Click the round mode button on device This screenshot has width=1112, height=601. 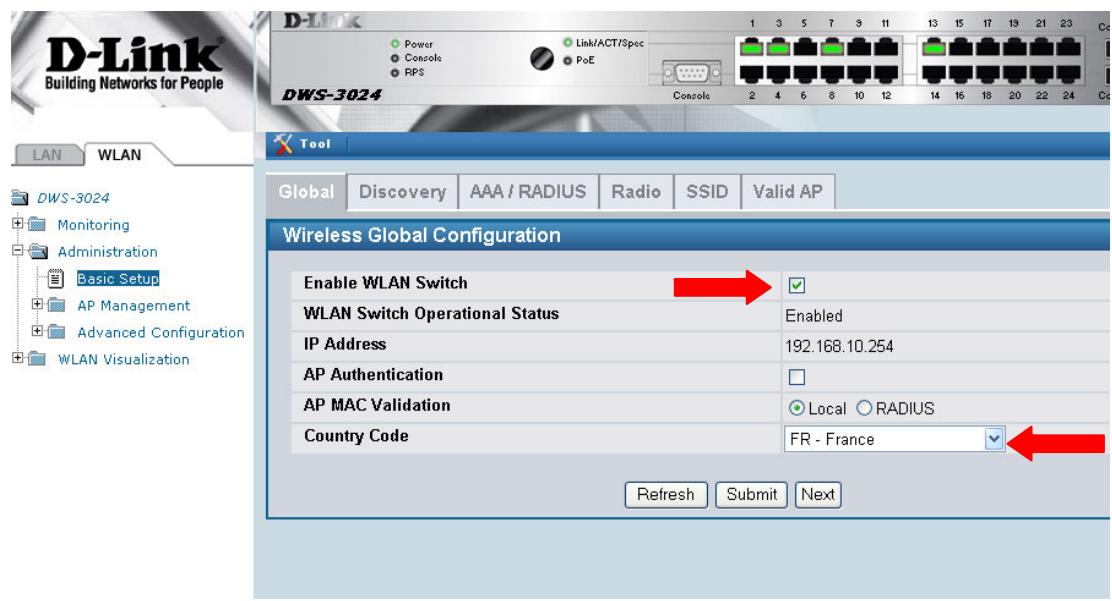point(542,58)
